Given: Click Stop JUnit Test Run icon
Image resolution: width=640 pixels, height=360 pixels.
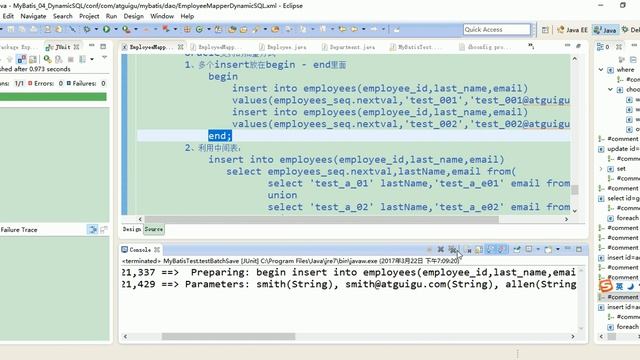Looking at the screenshot, I should point(71,59).
